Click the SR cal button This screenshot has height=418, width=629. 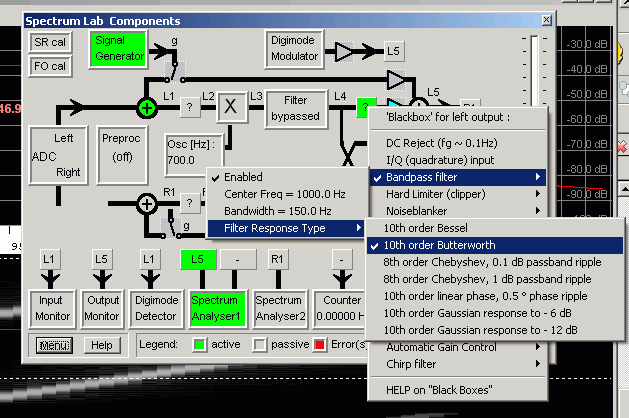[50, 42]
